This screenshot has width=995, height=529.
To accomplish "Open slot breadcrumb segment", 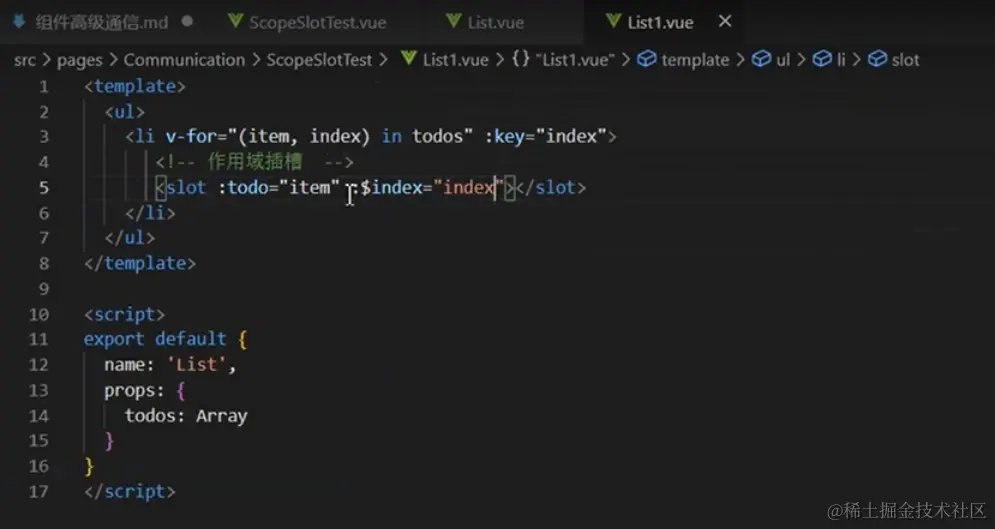I will tap(906, 60).
